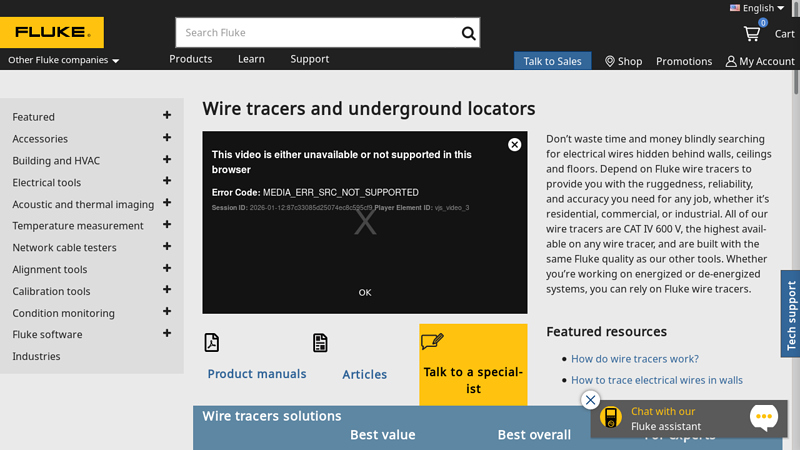Expand the Accessories category
The image size is (800, 450).
(167, 137)
